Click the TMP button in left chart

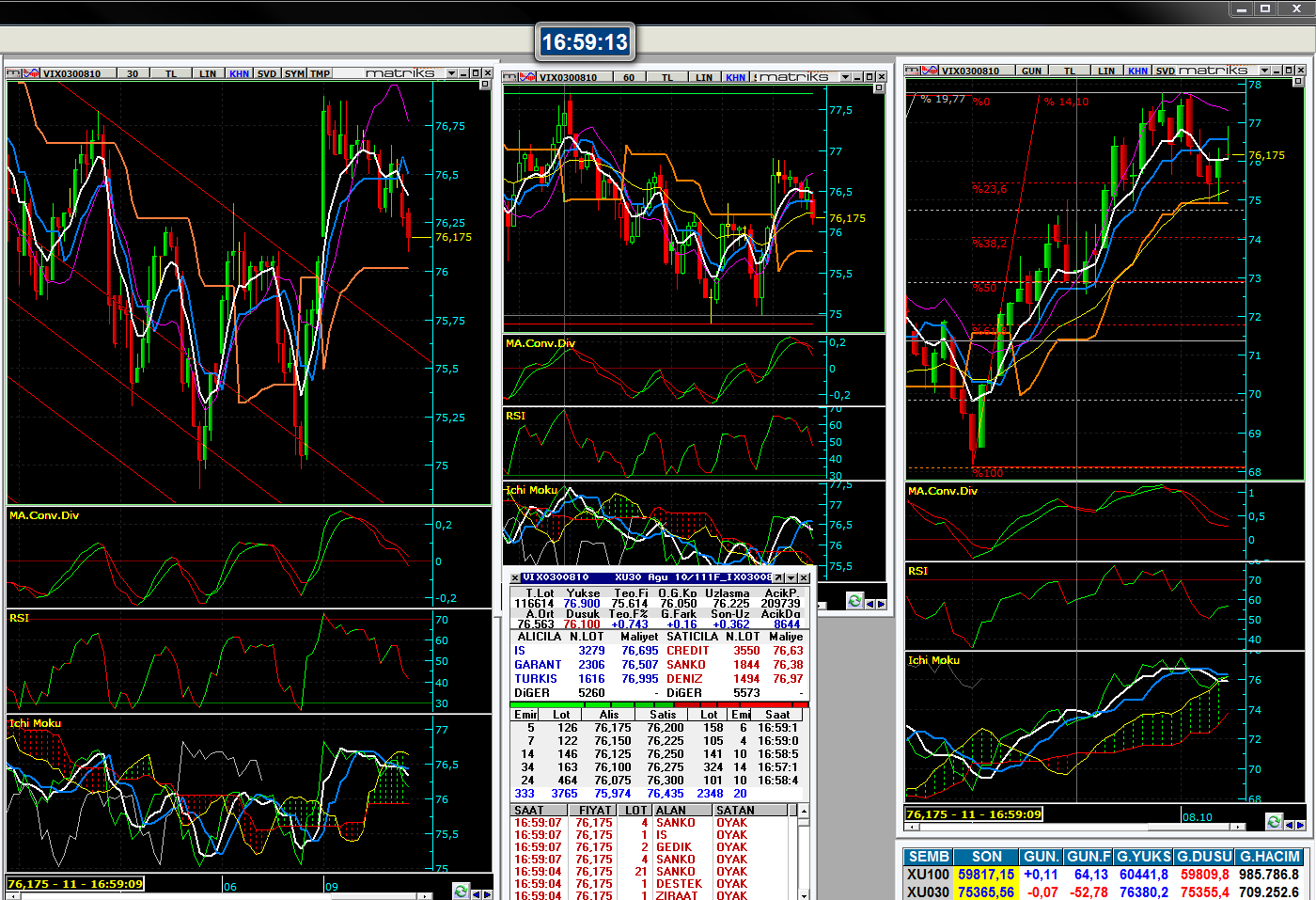[321, 73]
